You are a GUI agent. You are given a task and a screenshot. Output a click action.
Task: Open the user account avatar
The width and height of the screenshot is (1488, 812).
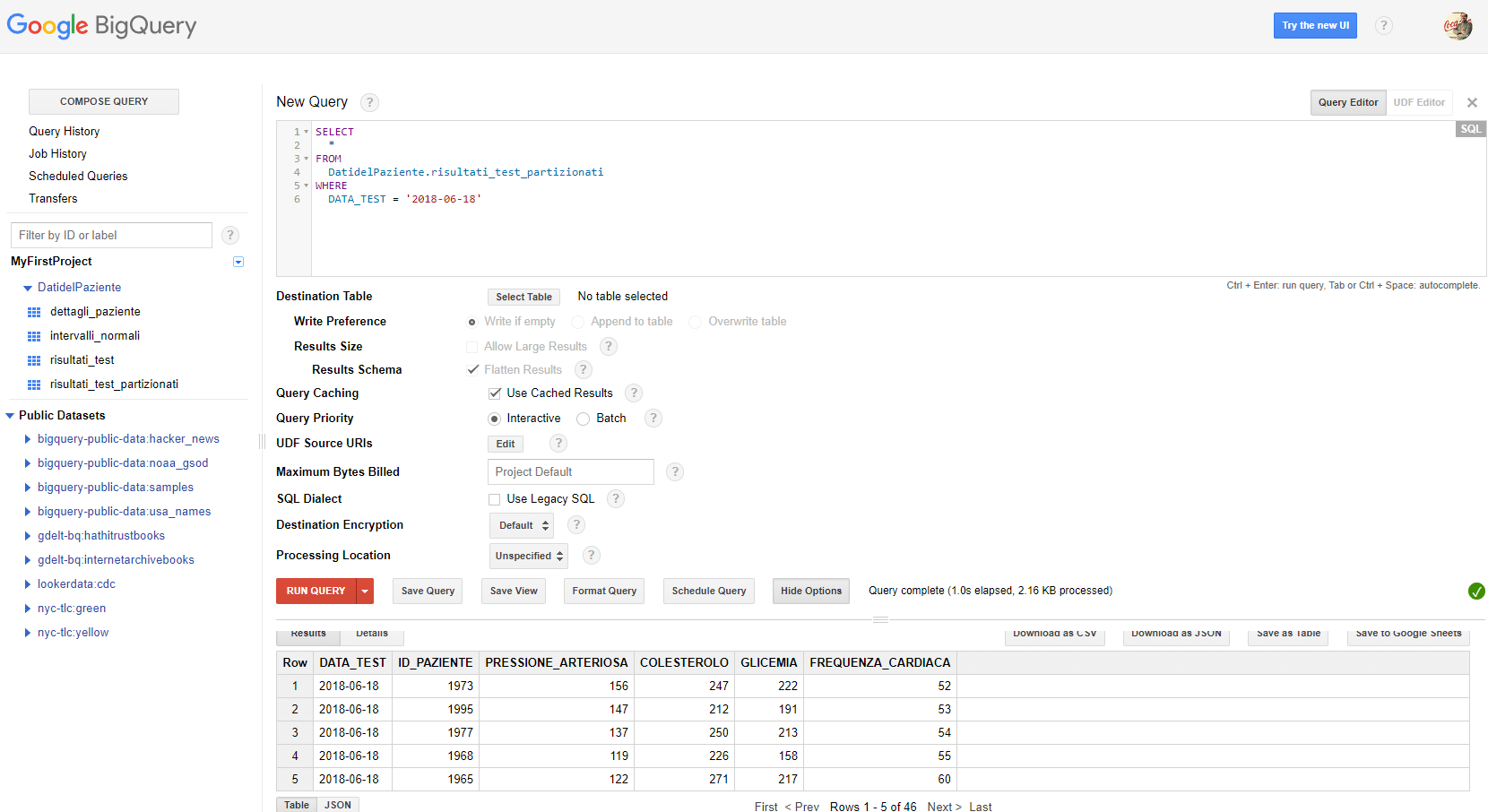point(1458,25)
